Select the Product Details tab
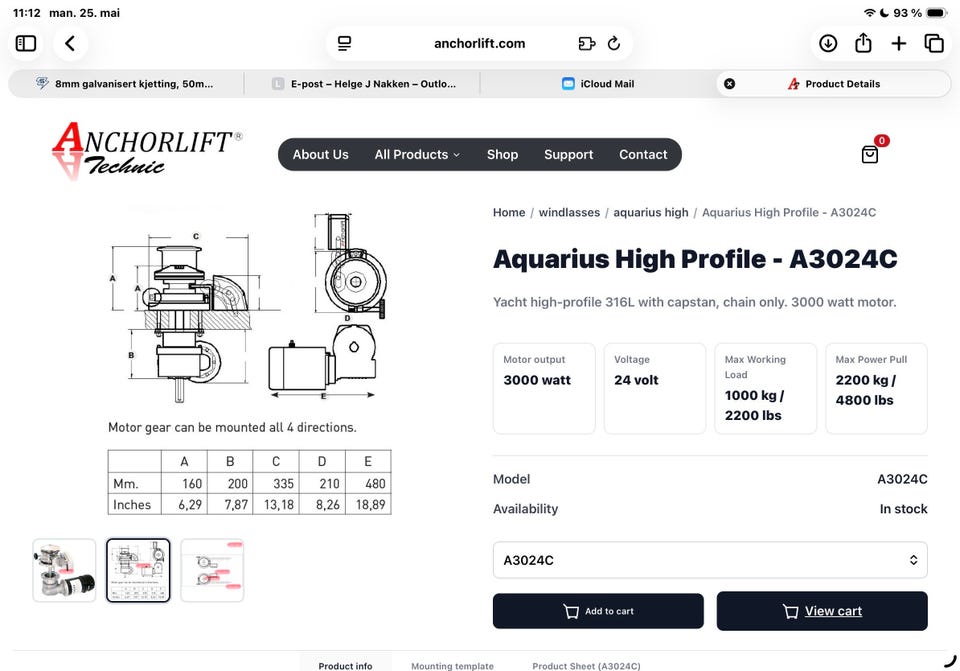Viewport: 960px width, 671px height. point(834,84)
